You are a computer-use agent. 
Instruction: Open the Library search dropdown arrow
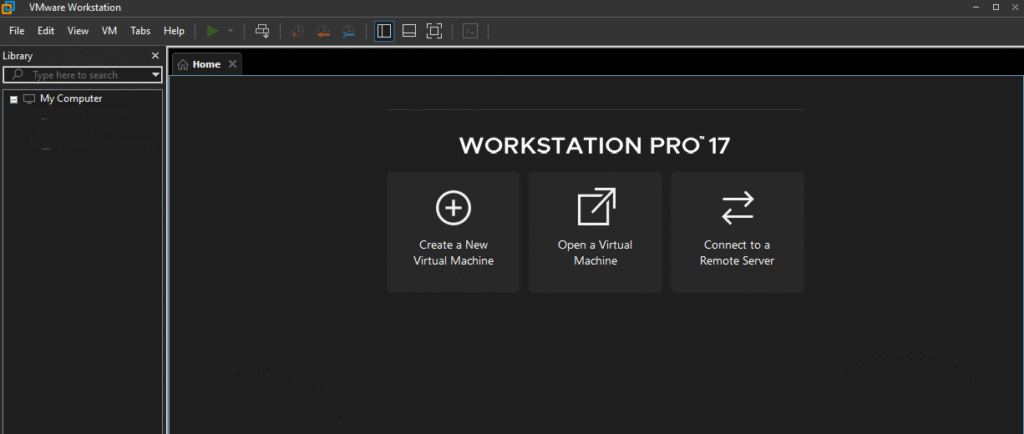(155, 75)
